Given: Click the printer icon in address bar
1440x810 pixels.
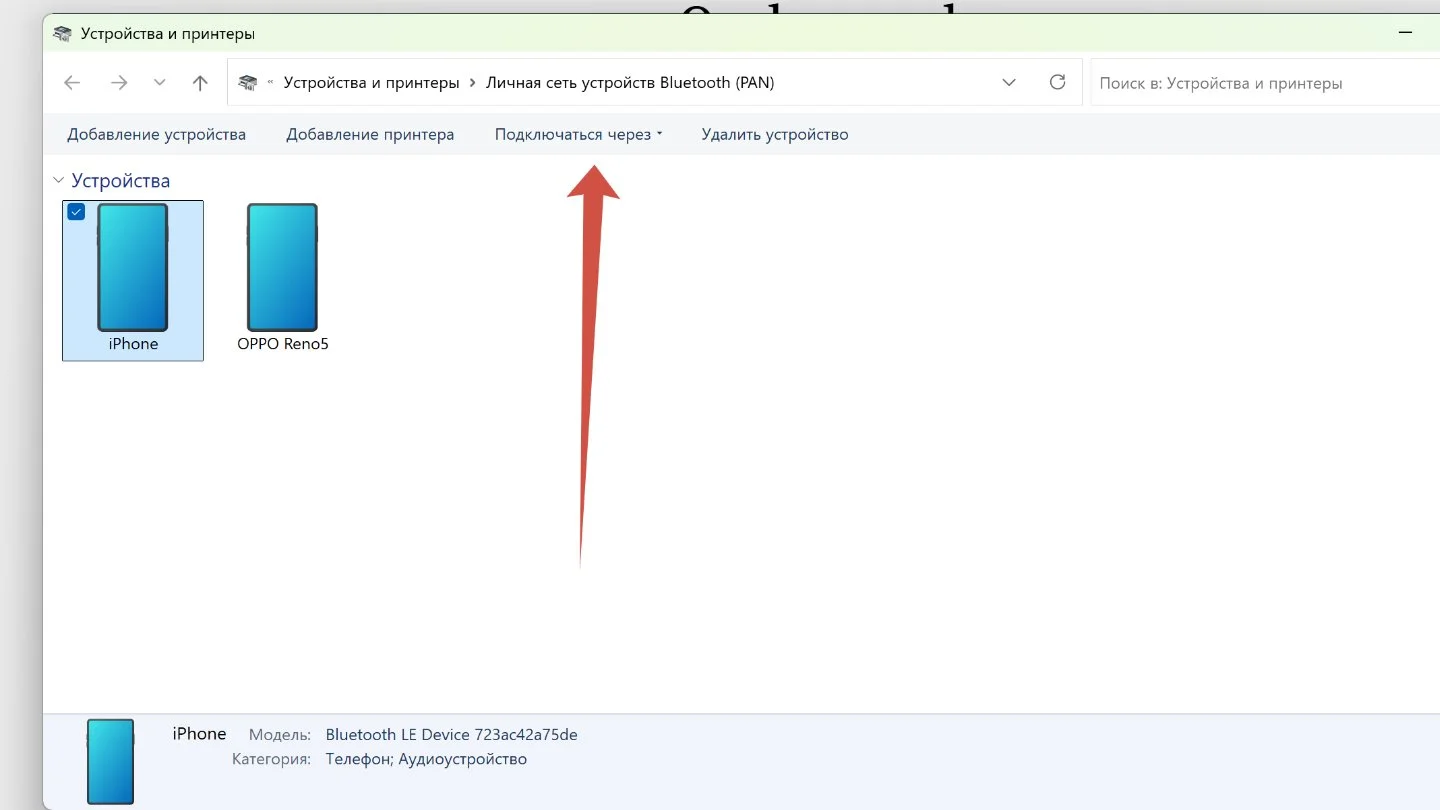Looking at the screenshot, I should tap(248, 83).
